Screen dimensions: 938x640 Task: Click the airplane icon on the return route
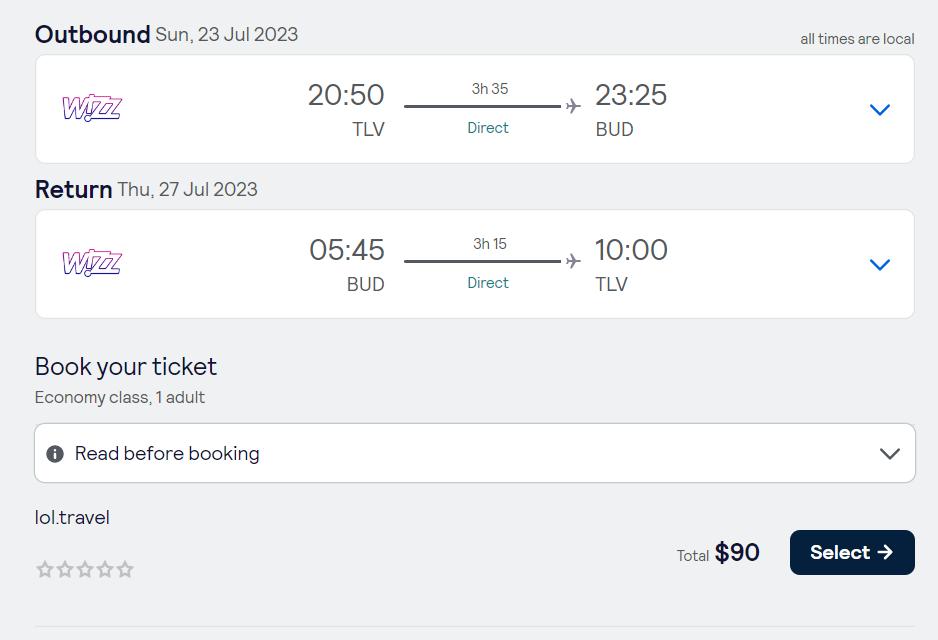pyautogui.click(x=573, y=261)
